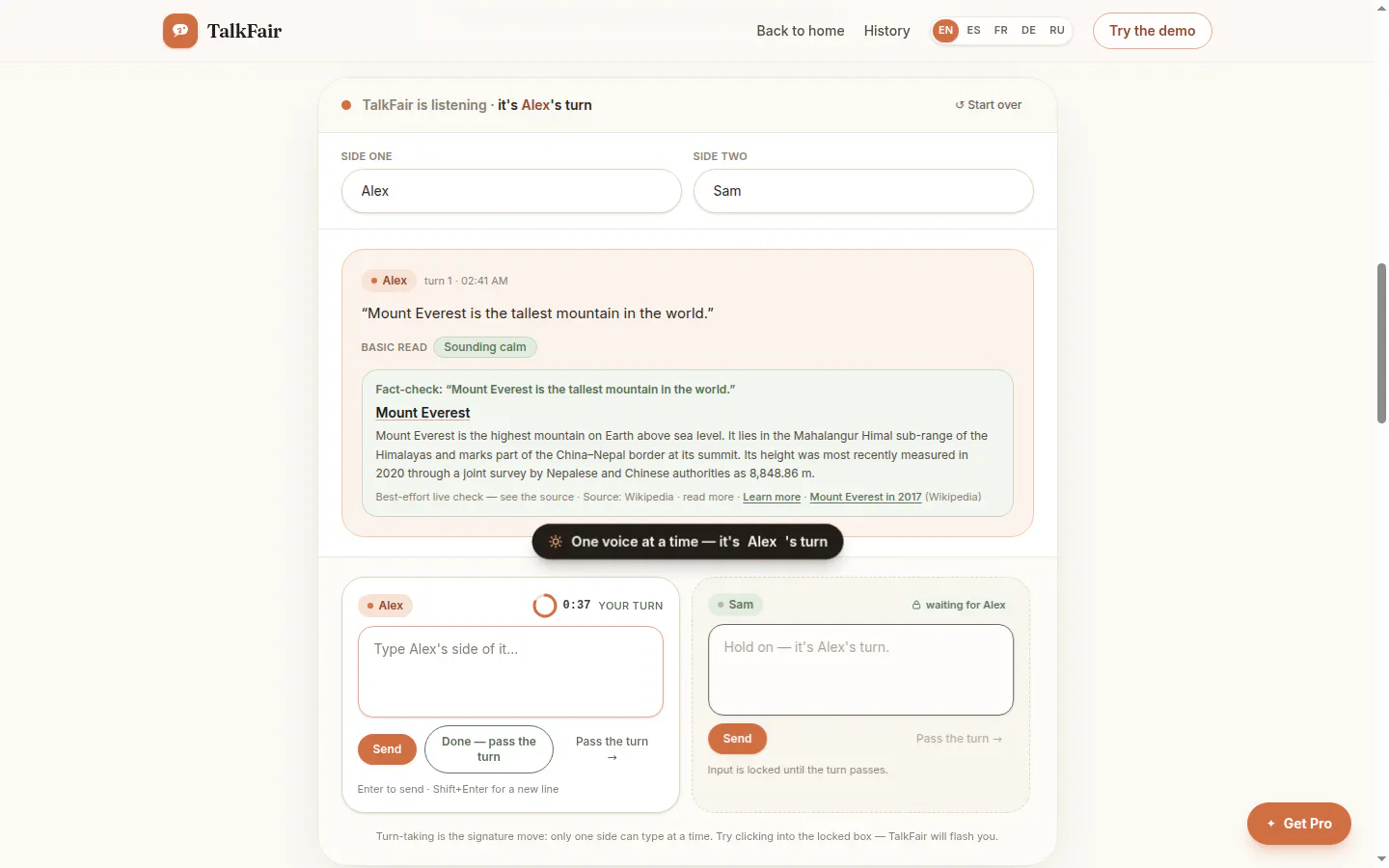
Task: Open the Mount Everest article heading link
Action: pyautogui.click(x=422, y=413)
